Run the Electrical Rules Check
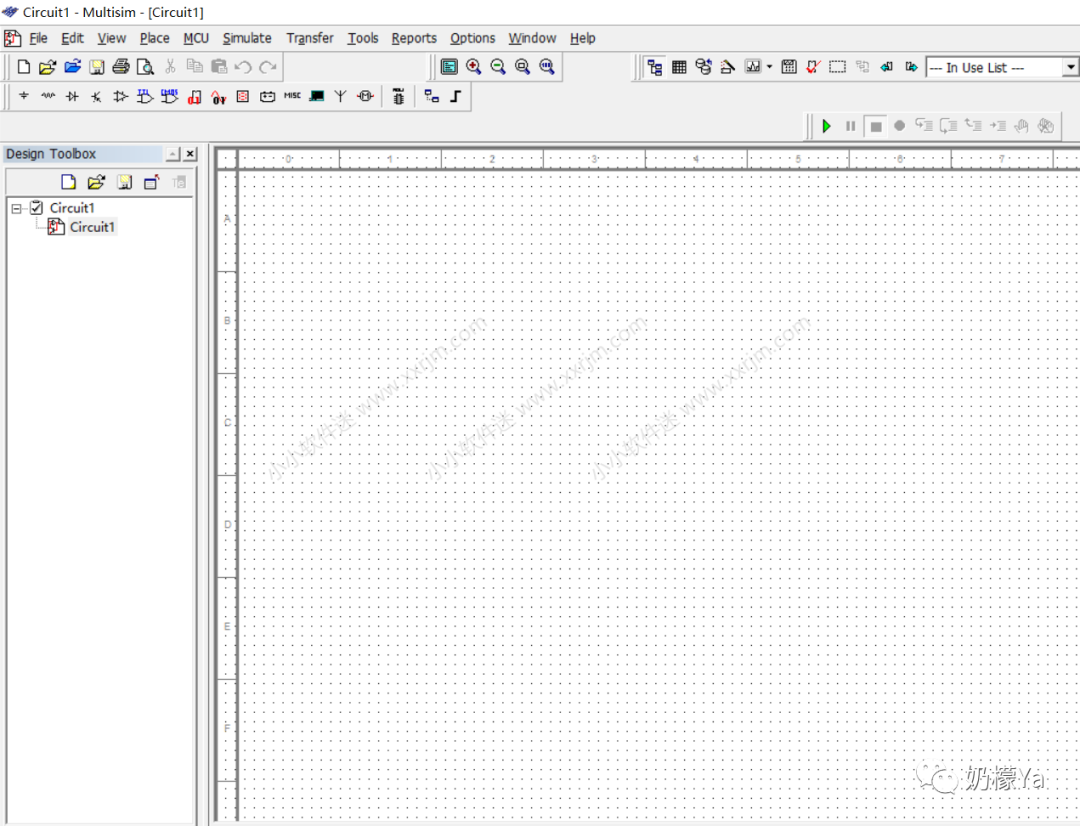 [813, 67]
